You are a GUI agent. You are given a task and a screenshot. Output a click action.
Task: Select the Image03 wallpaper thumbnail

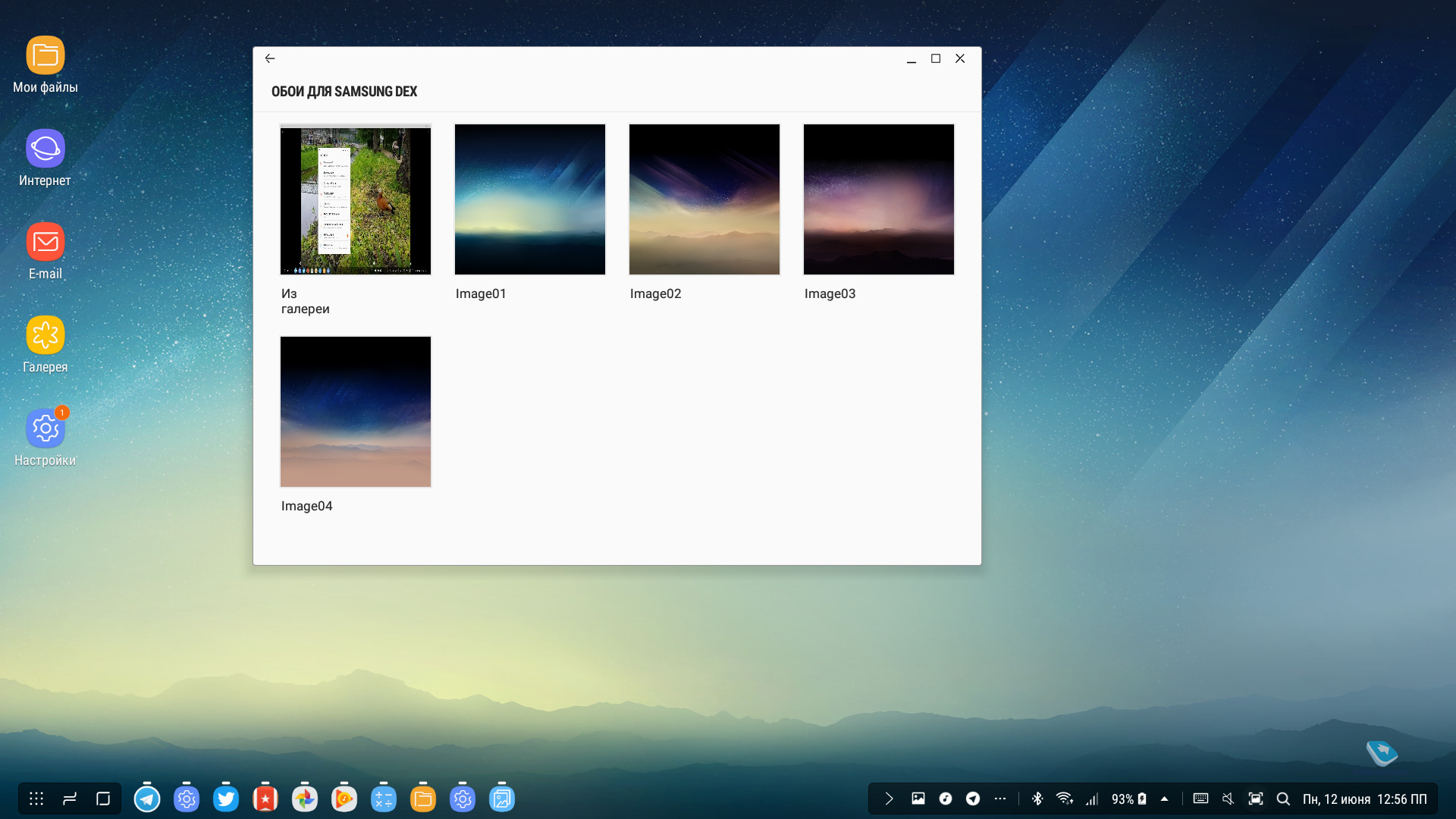click(879, 199)
